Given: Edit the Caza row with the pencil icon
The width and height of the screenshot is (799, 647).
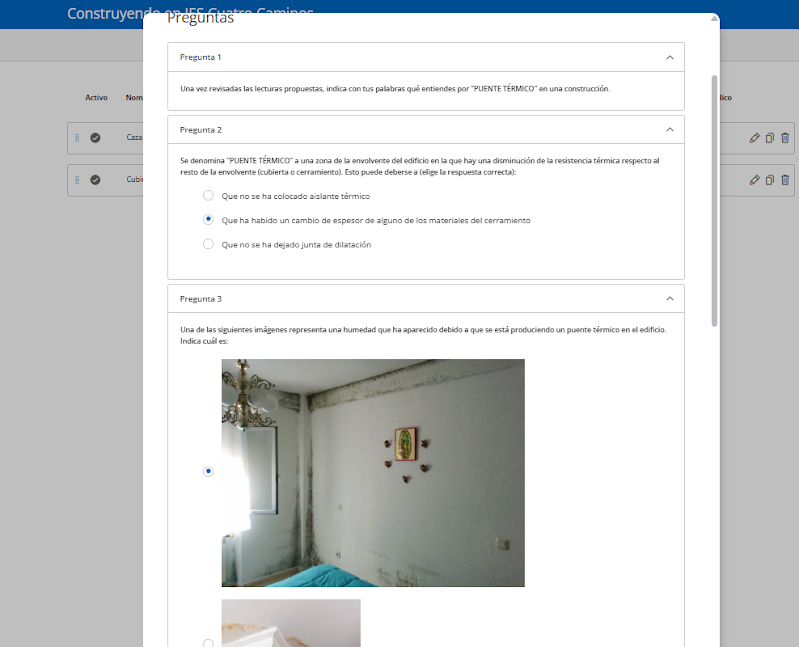Looking at the screenshot, I should [x=755, y=138].
